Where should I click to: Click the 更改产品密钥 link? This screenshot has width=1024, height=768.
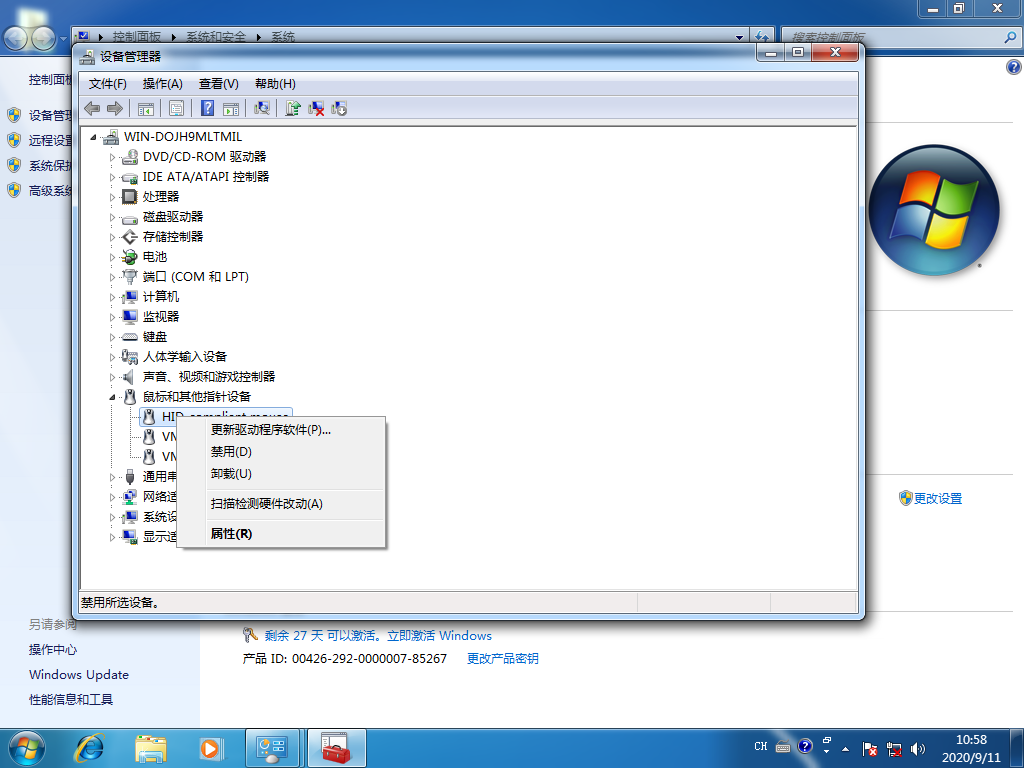point(502,658)
